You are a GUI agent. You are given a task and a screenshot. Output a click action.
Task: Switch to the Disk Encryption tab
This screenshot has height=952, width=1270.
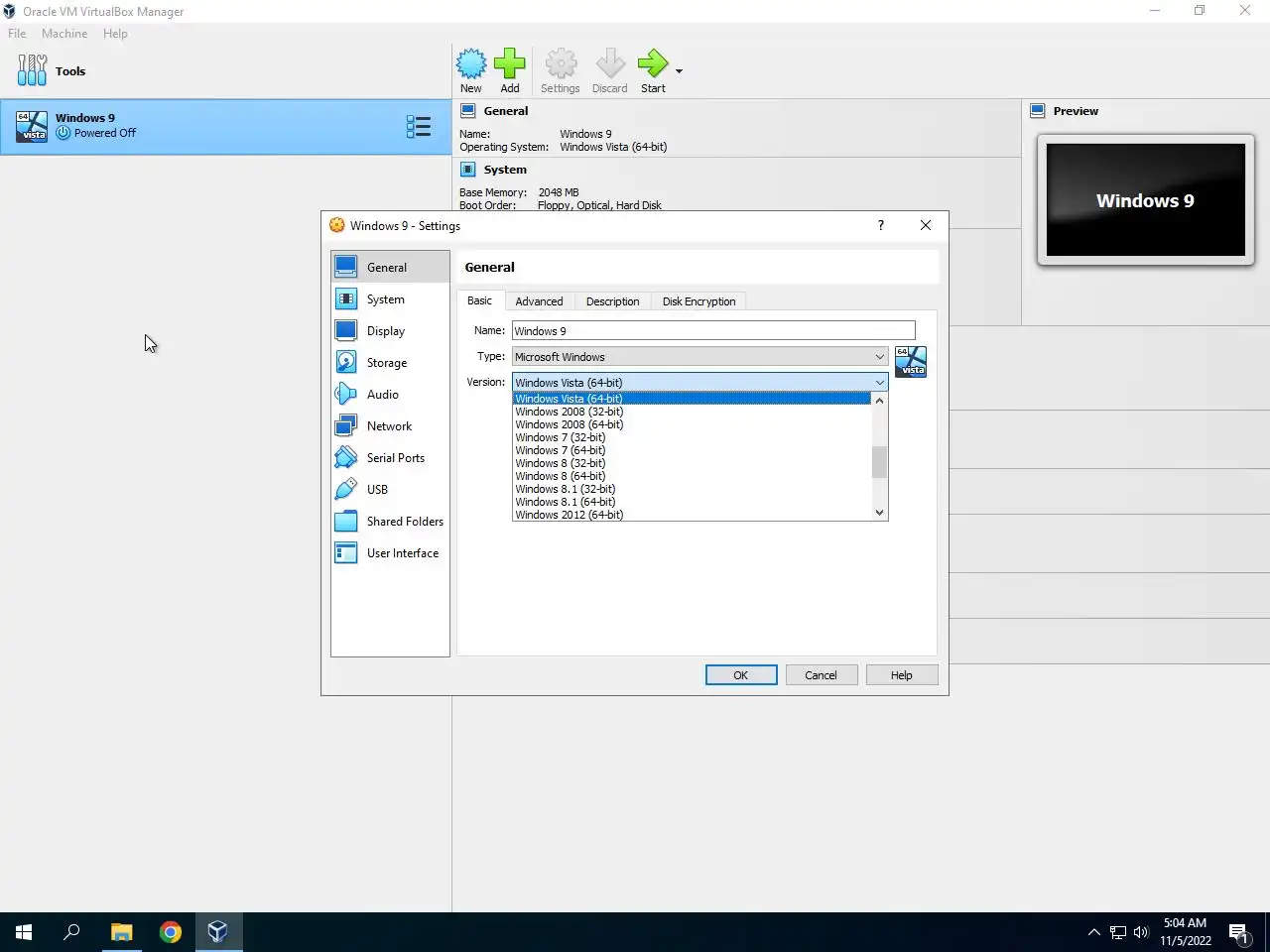(x=699, y=301)
